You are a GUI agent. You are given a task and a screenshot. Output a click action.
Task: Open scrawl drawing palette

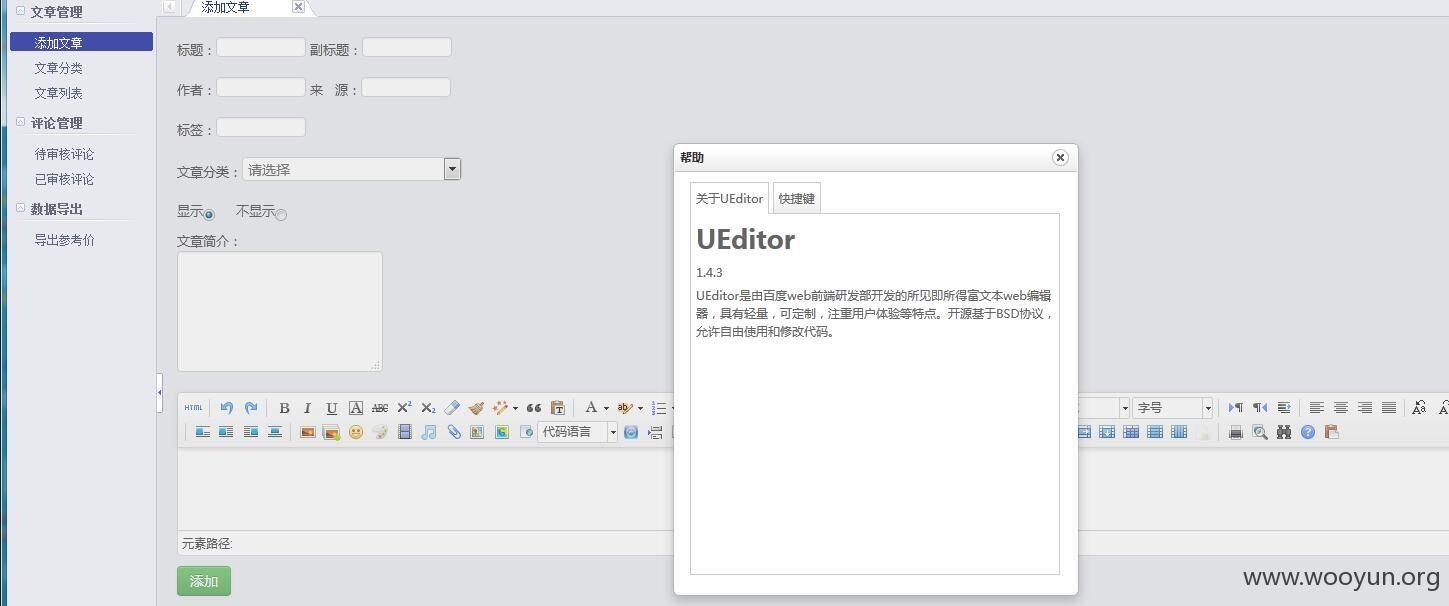pyautogui.click(x=380, y=432)
